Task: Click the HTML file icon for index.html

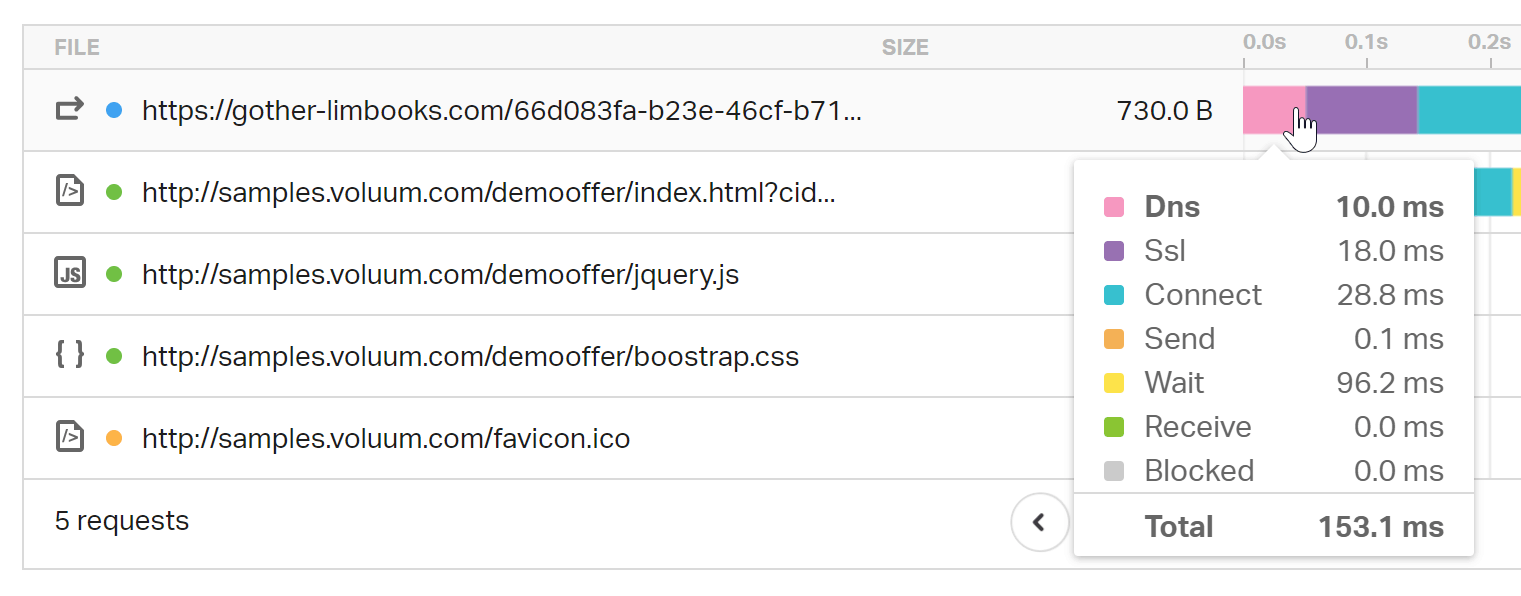Action: [x=69, y=192]
